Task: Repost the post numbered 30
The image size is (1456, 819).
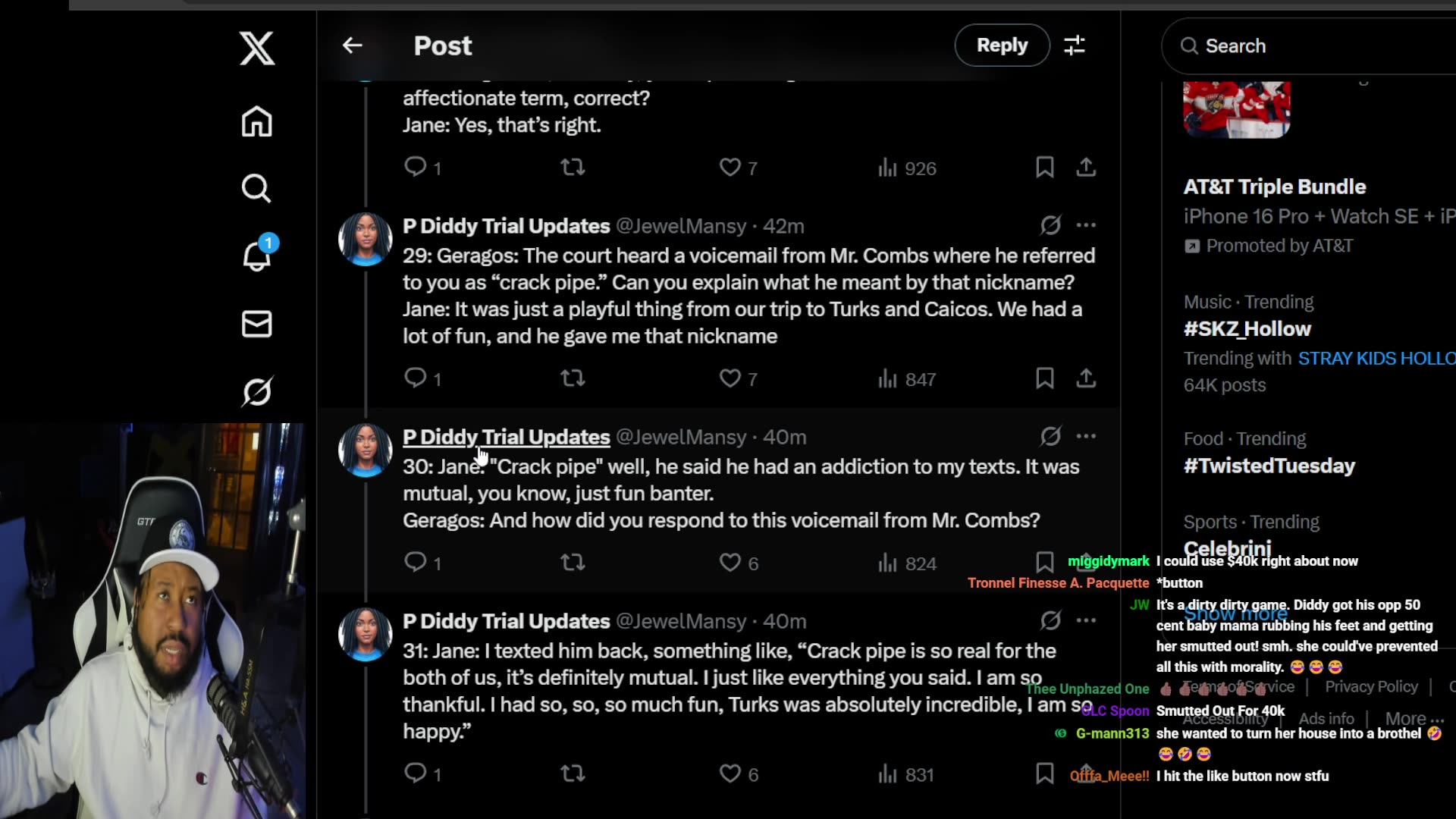Action: [x=573, y=563]
